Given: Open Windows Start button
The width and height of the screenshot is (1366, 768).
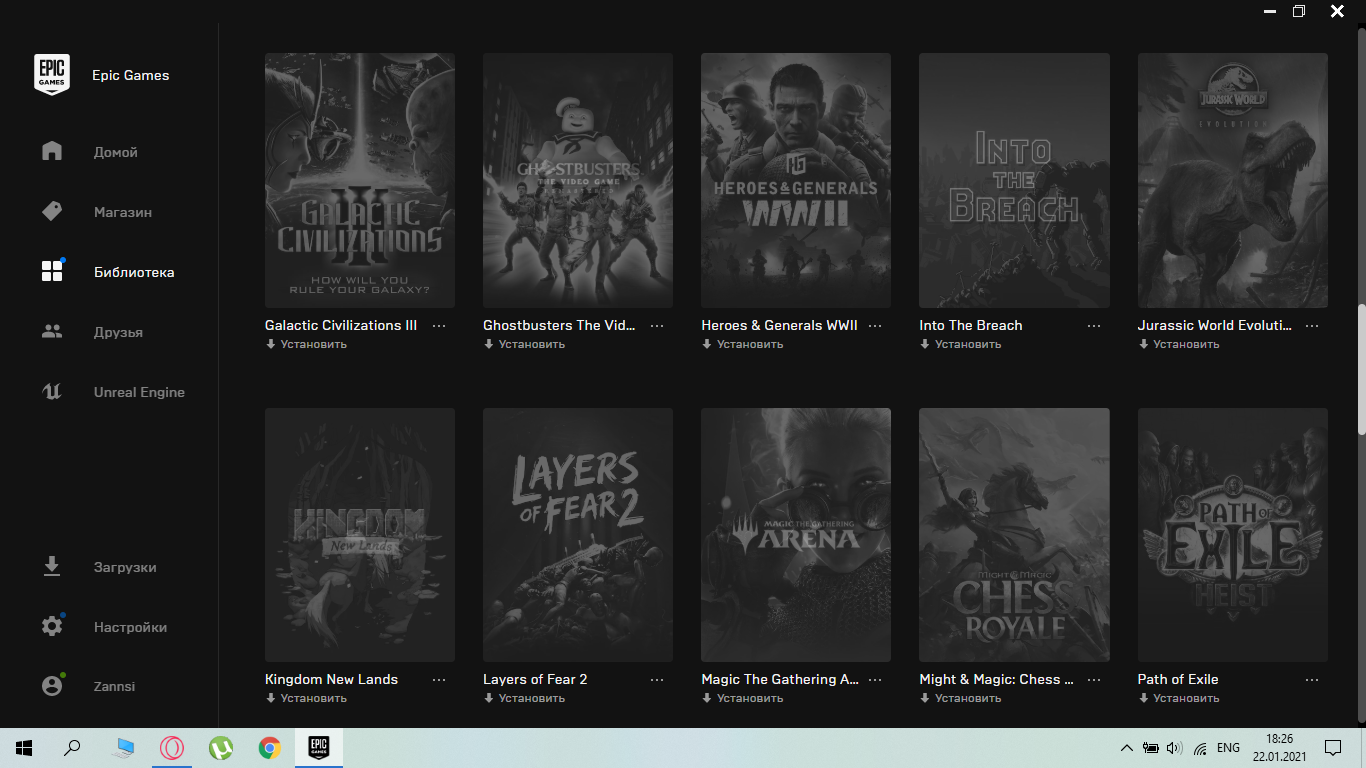Looking at the screenshot, I should point(24,747).
